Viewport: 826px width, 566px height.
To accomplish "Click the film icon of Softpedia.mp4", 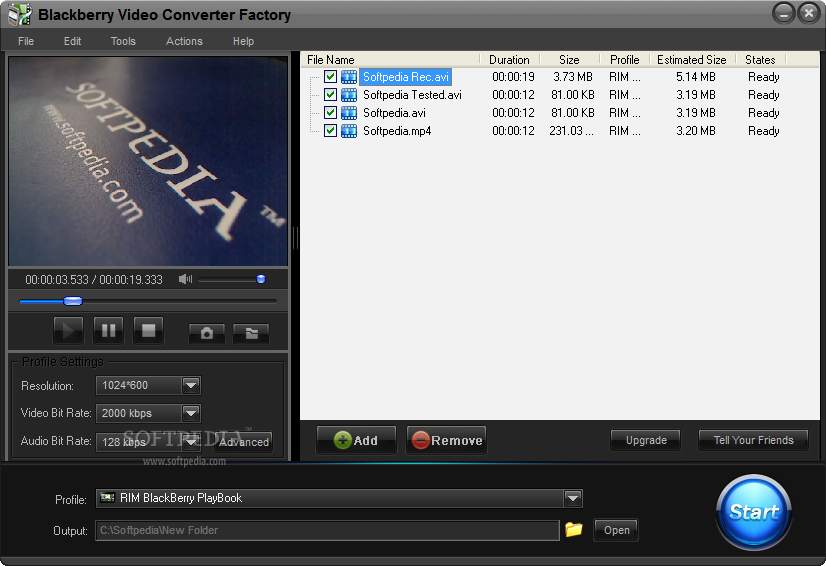I will pyautogui.click(x=349, y=131).
